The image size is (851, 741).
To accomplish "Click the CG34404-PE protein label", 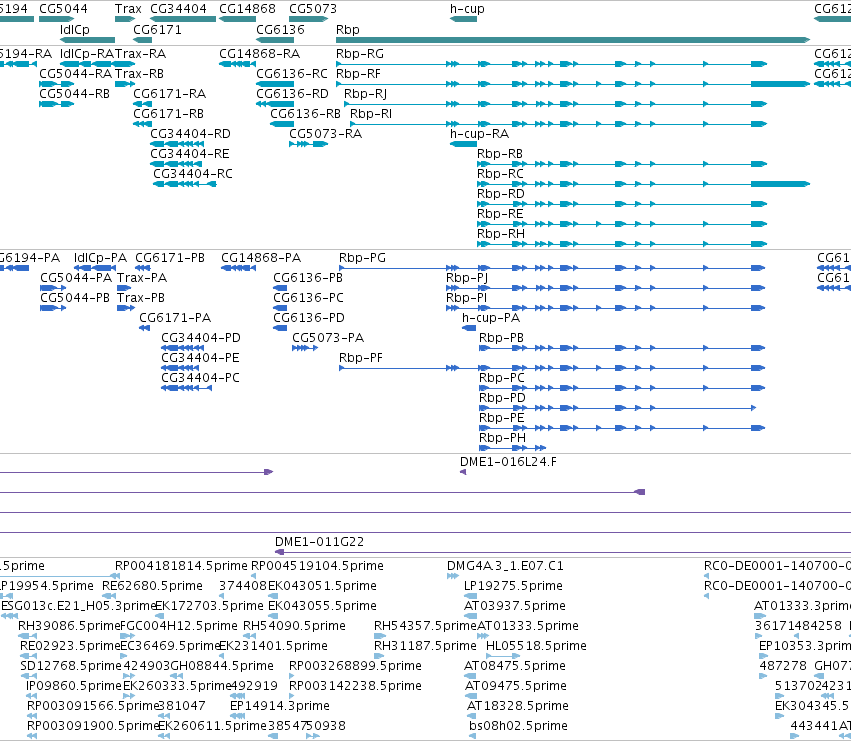I will coord(200,358).
